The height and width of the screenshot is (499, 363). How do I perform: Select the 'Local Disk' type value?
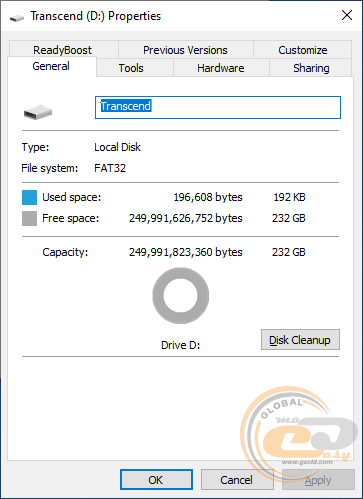[117, 147]
